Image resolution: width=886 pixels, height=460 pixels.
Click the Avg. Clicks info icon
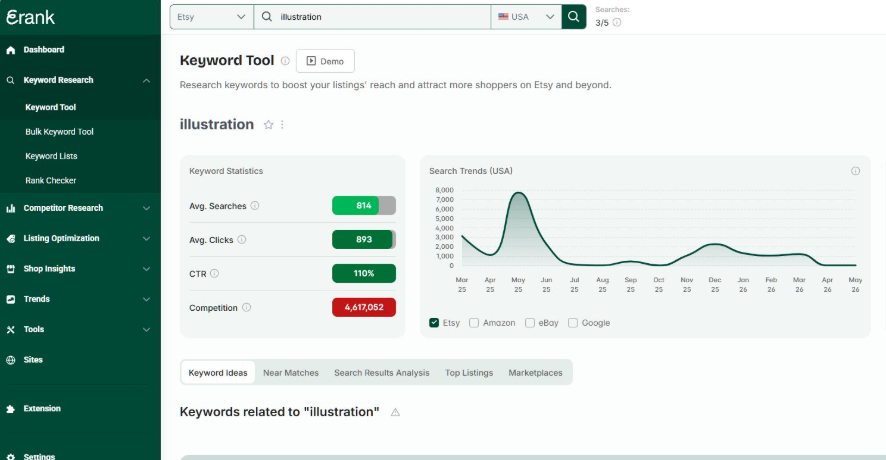coord(242,240)
